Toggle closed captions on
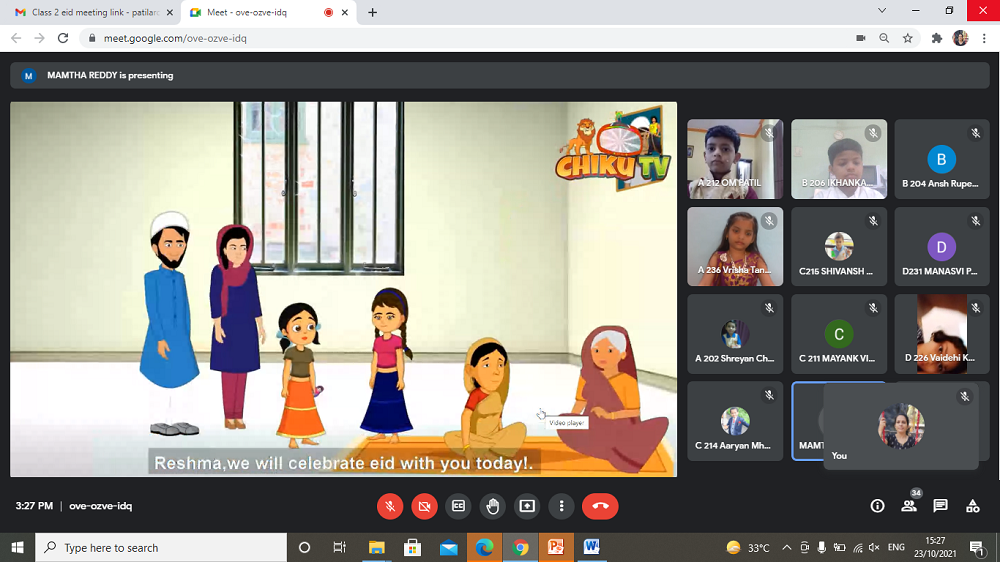The width and height of the screenshot is (1000, 562). (459, 506)
